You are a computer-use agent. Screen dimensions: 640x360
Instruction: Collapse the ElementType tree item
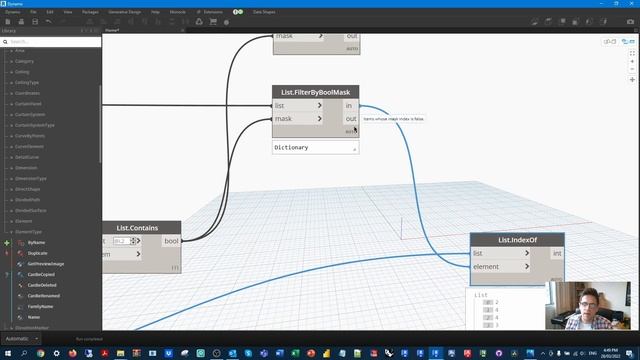(x=28, y=232)
